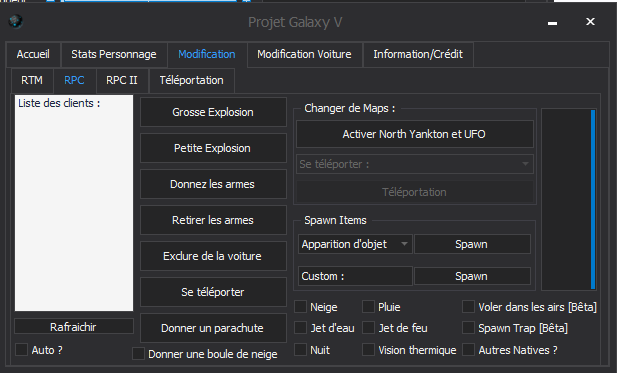Click the Custom input field
Viewport: 617px width, 373px height.
click(x=355, y=276)
